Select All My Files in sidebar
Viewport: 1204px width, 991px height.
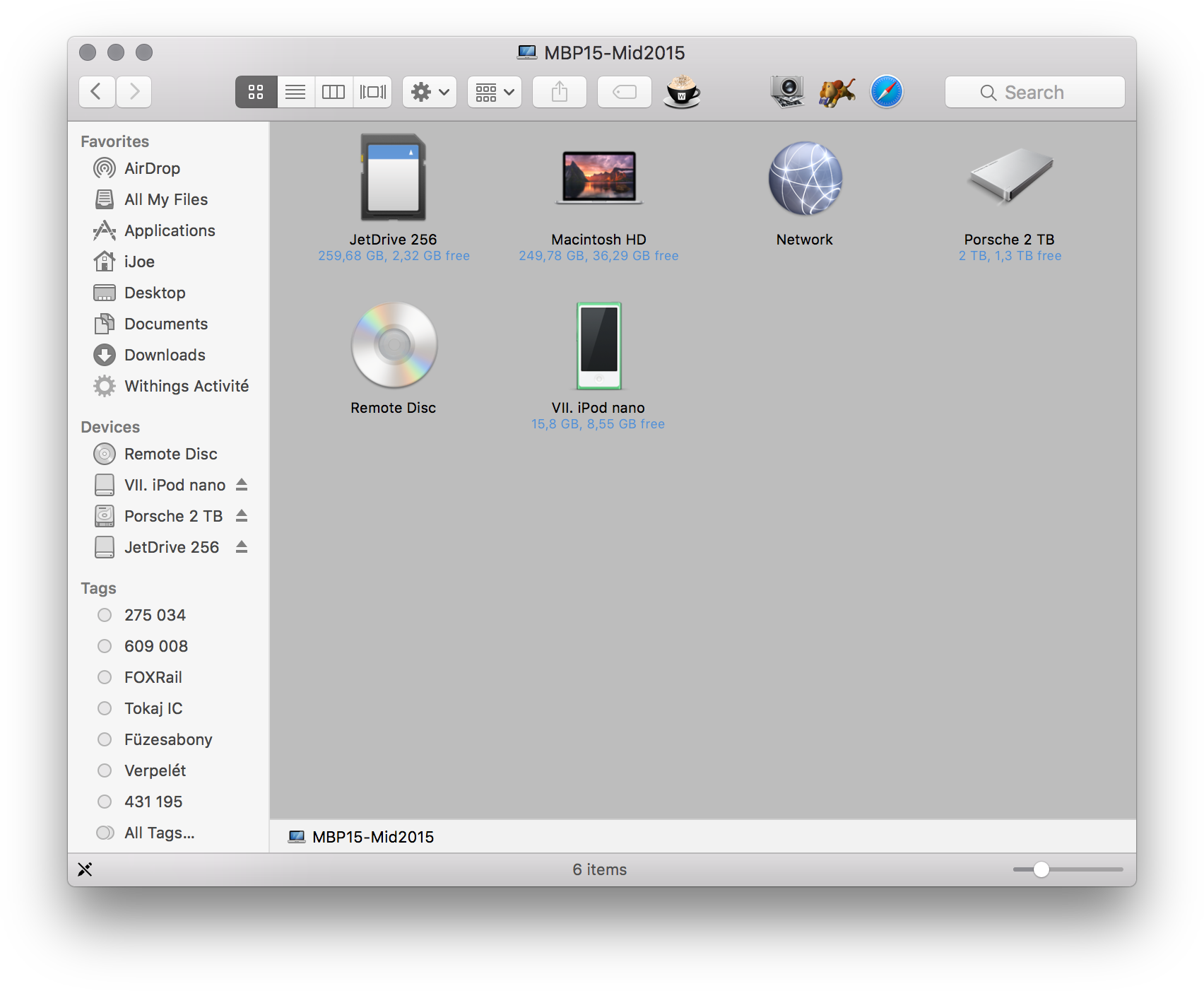pyautogui.click(x=167, y=199)
